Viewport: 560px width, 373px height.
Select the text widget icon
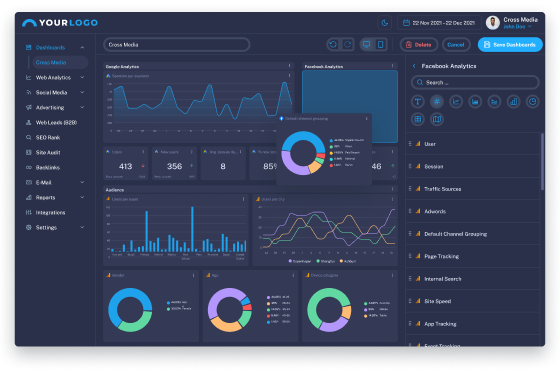[x=418, y=102]
